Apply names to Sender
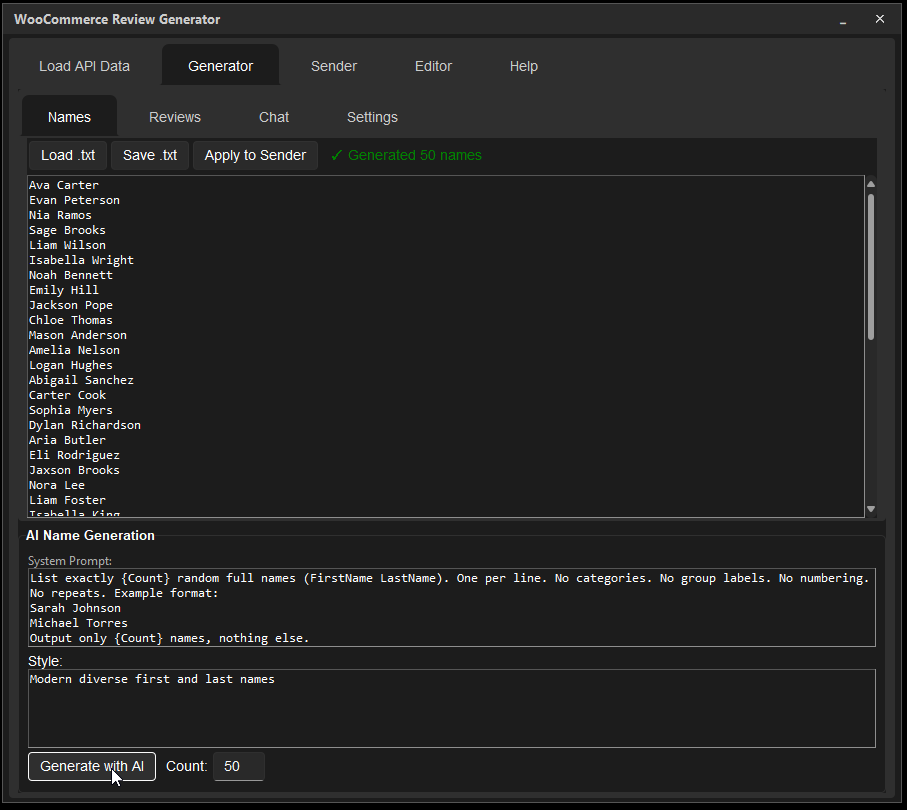 click(255, 155)
